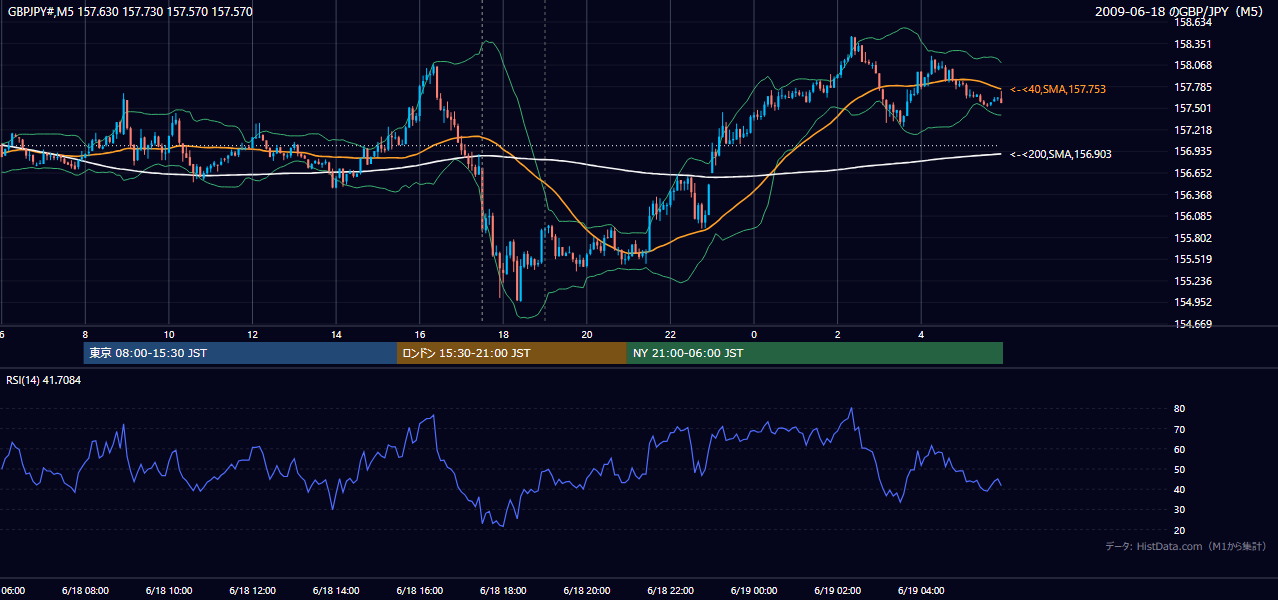Select the London session bar ロンドン 15:30-21:00 JST
The image size is (1278, 600).
coord(512,353)
